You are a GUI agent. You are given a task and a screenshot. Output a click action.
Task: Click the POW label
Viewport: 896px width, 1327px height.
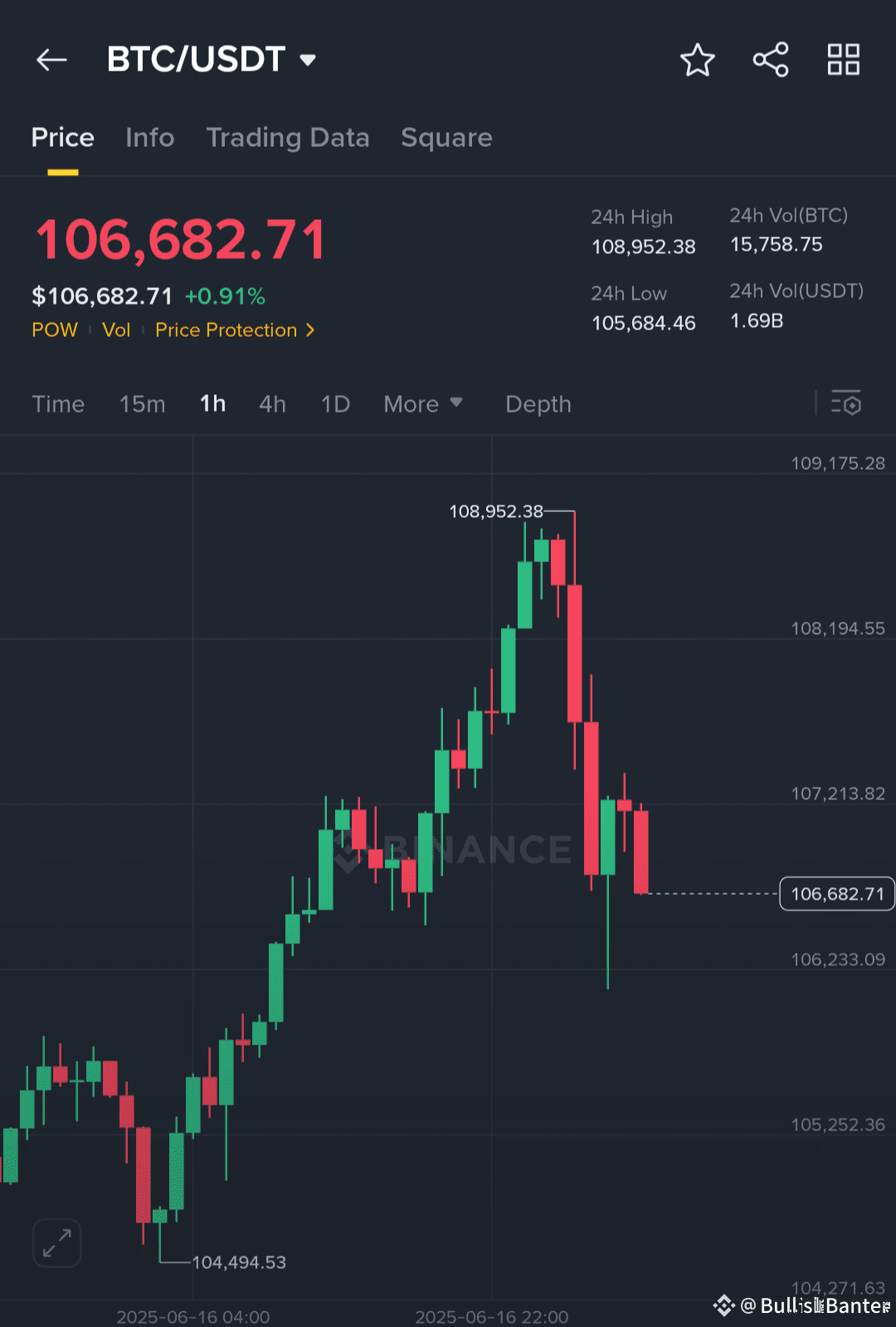pyautogui.click(x=54, y=330)
